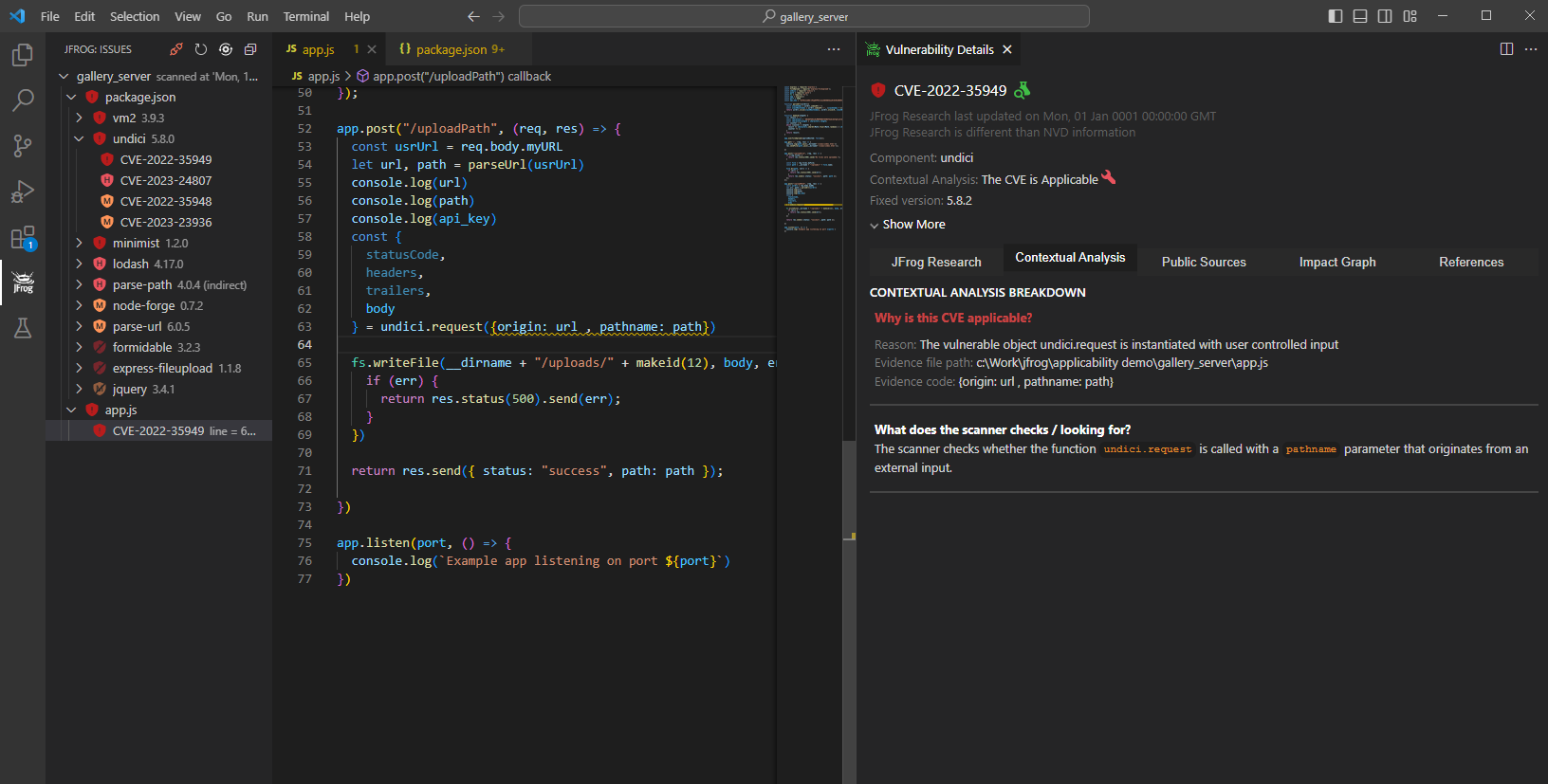Collapse the undici 5.8.0 dependency
Image resolution: width=1548 pixels, height=784 pixels.
(79, 138)
